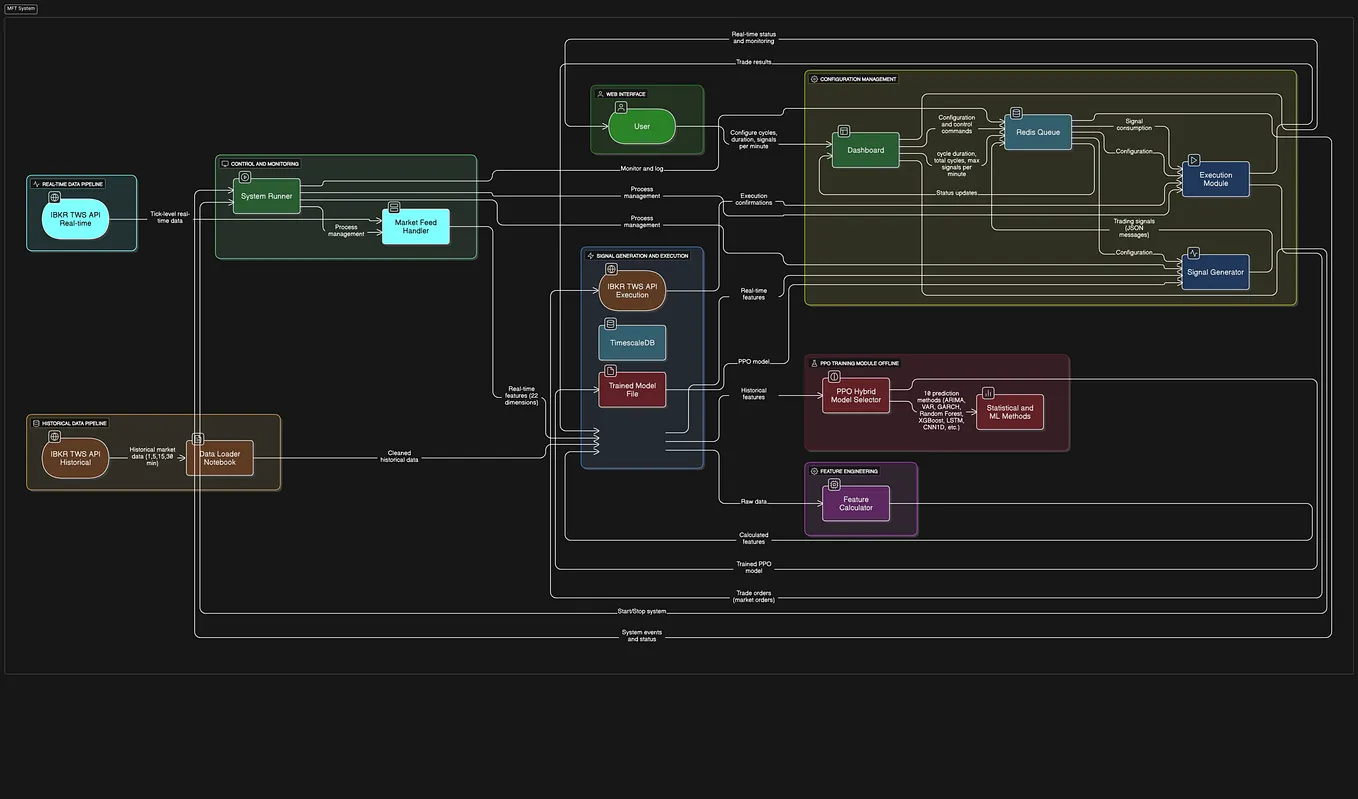Click the globe icon on IBKR TWS API Real-time
Screen dimensions: 1358x799
[53, 197]
